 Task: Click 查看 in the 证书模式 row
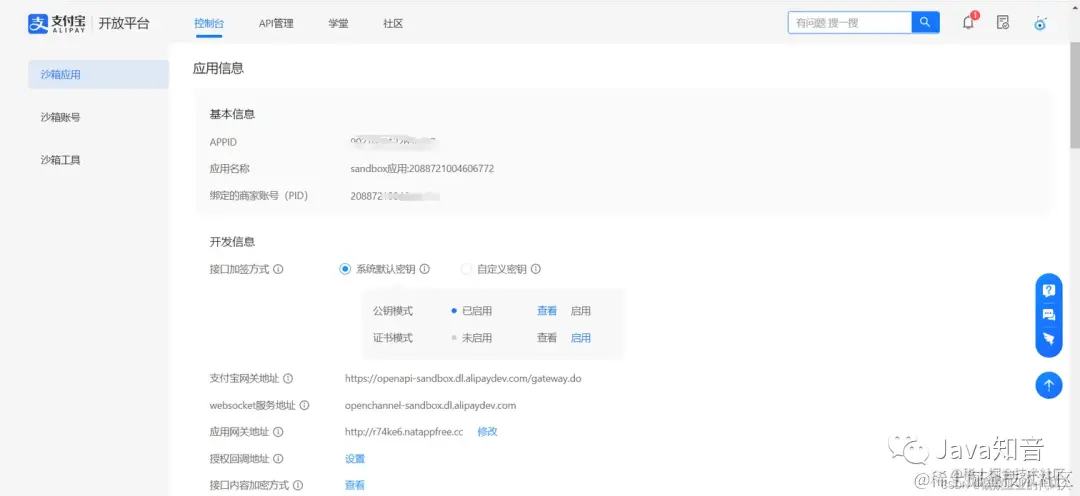[547, 338]
